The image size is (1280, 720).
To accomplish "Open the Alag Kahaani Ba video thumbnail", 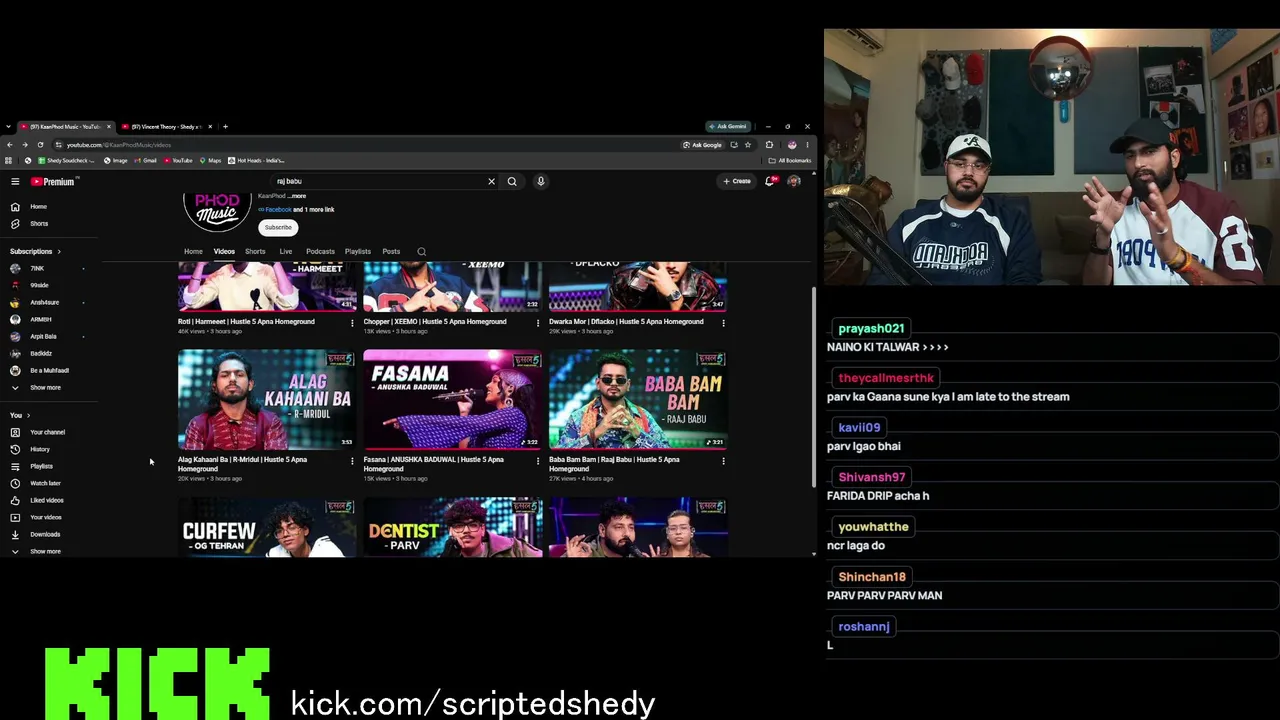I will (x=267, y=399).
